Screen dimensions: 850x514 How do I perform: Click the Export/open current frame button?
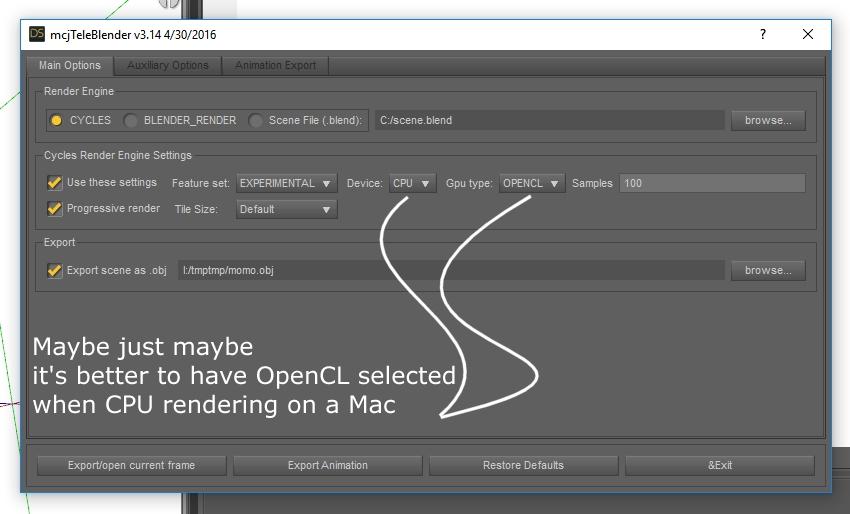pos(132,465)
